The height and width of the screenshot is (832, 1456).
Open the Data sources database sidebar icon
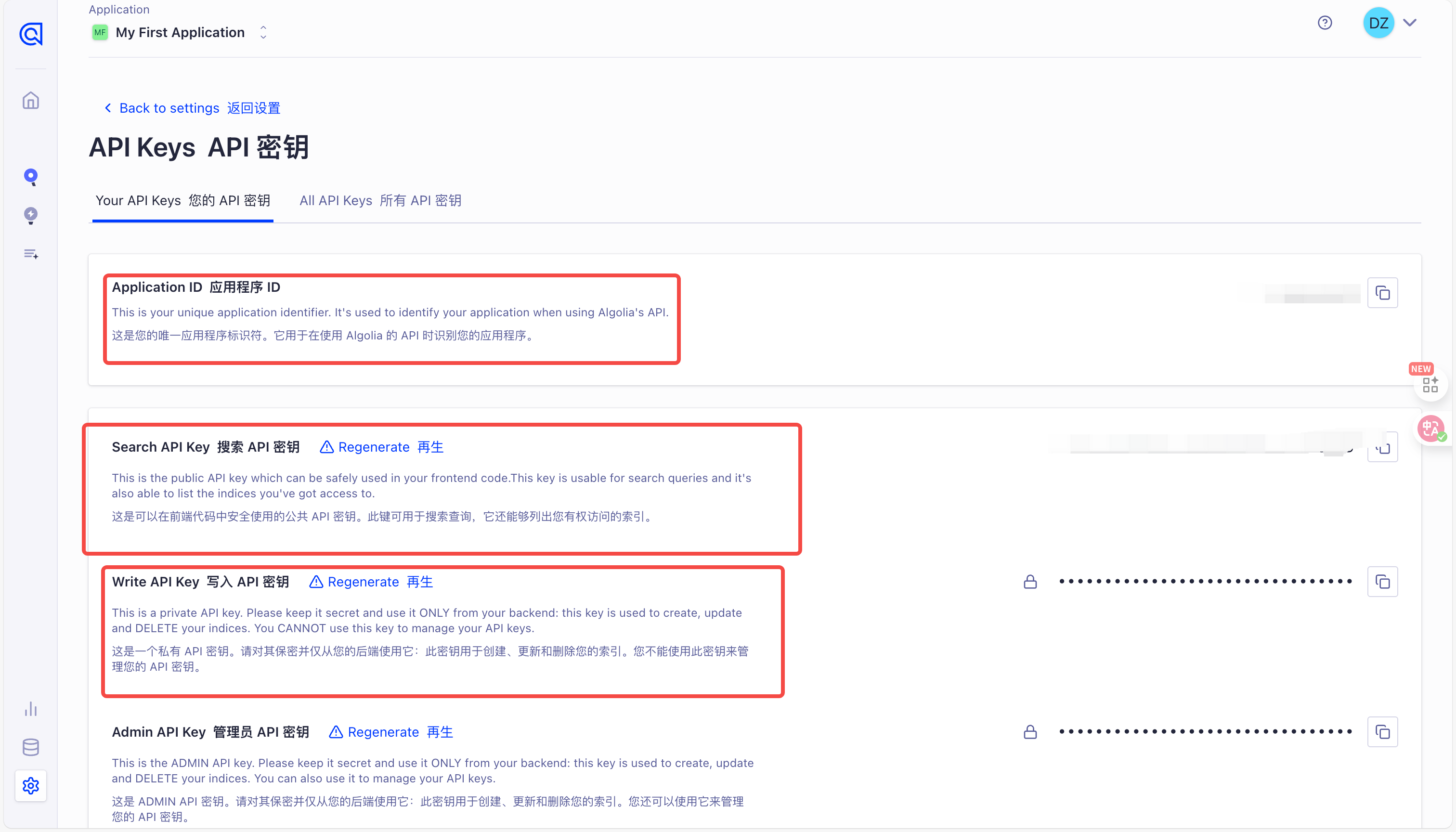pos(31,747)
